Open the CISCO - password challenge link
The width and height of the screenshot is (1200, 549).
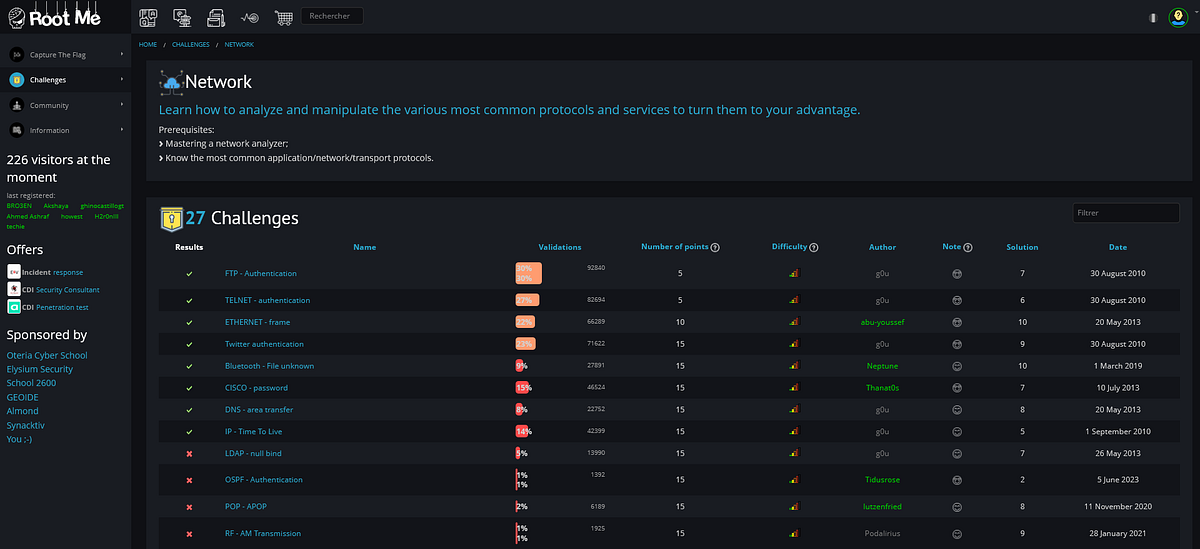pos(258,387)
